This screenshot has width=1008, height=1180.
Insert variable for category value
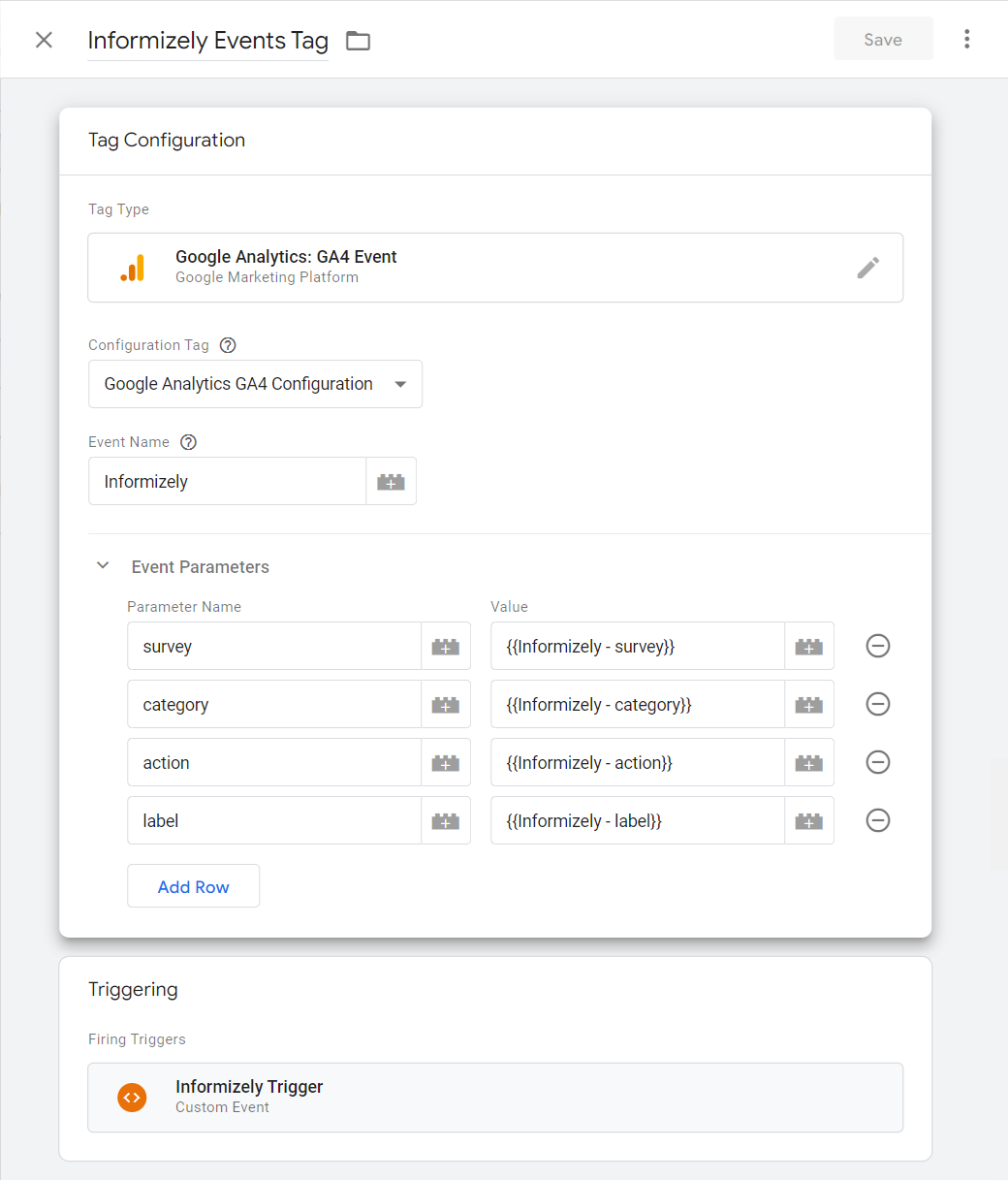pyautogui.click(x=809, y=704)
